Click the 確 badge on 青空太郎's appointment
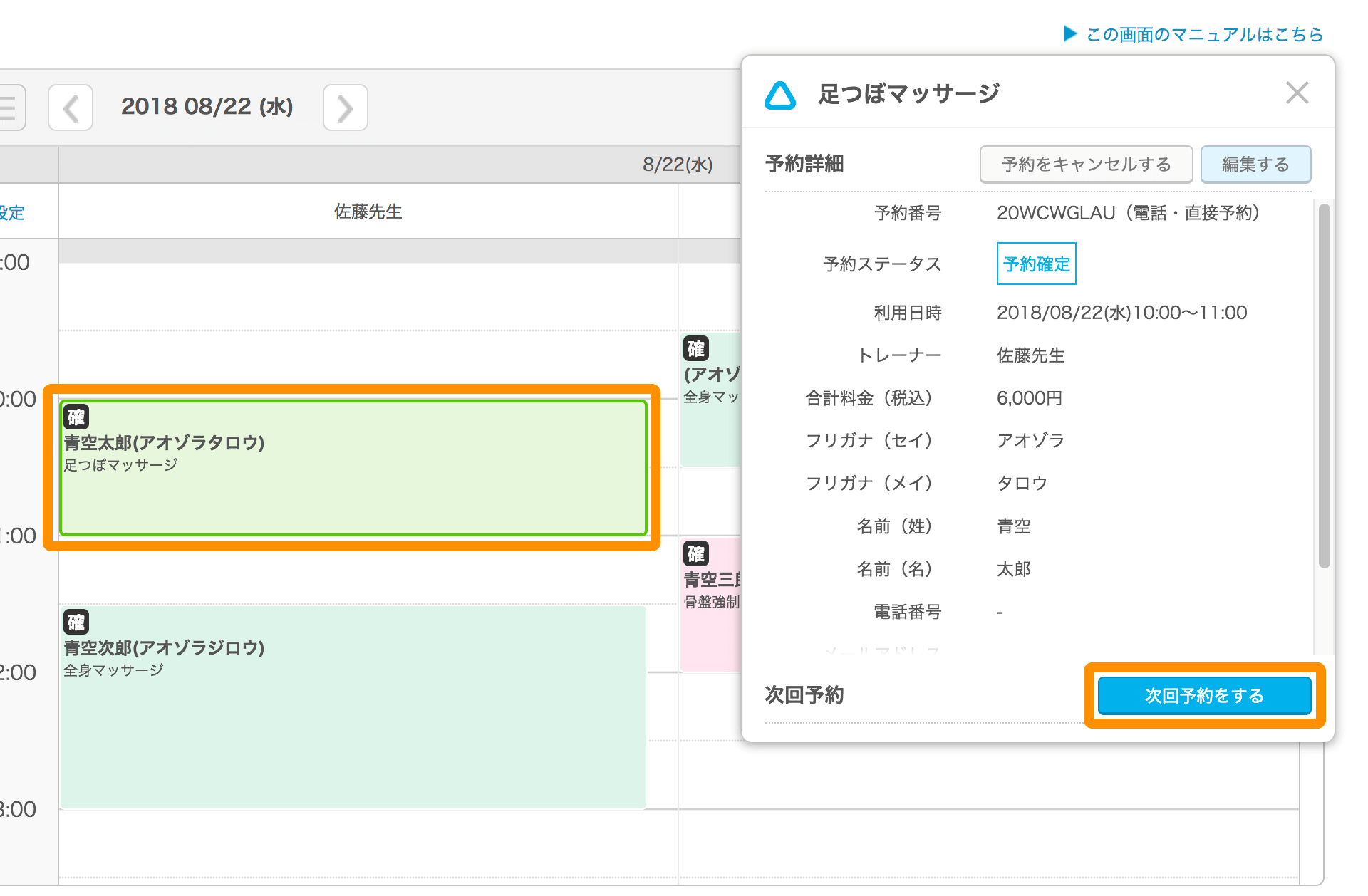This screenshot has width=1368, height=896. [x=77, y=417]
